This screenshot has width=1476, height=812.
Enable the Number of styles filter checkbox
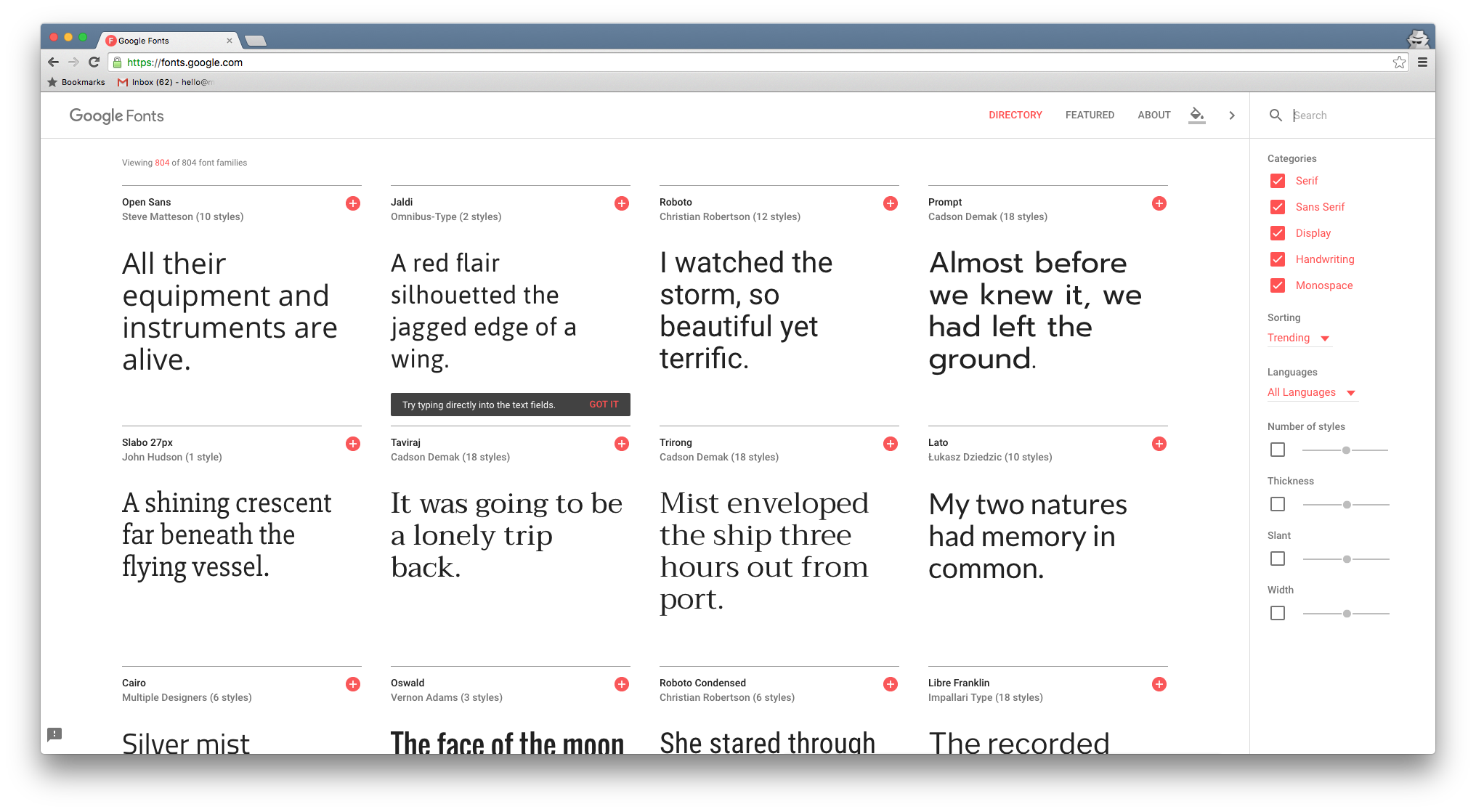1278,450
